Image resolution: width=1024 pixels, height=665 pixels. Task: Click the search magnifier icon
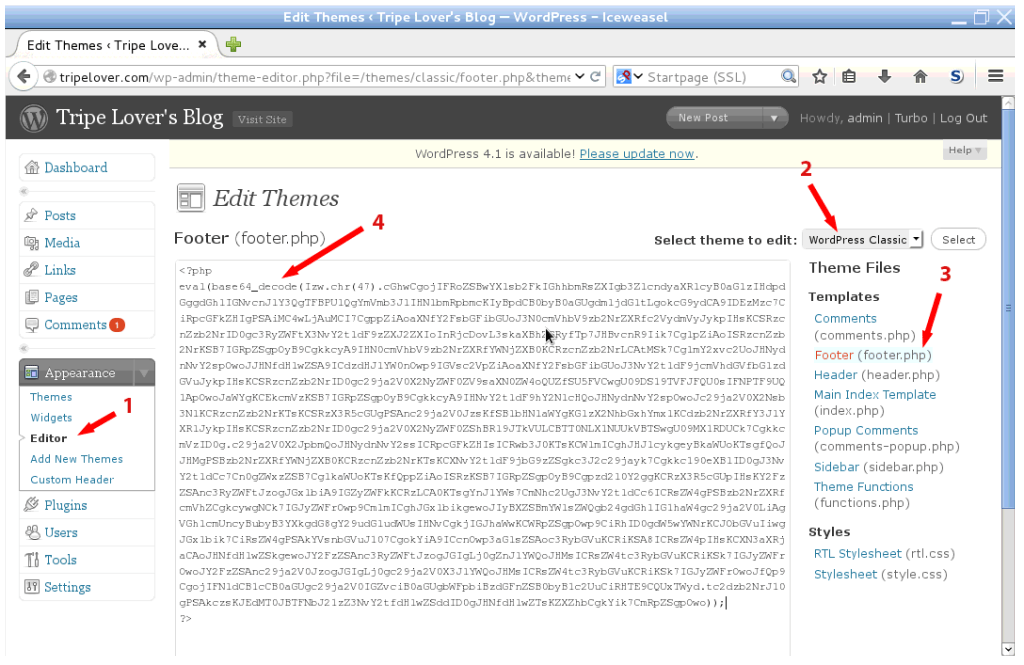coord(788,76)
